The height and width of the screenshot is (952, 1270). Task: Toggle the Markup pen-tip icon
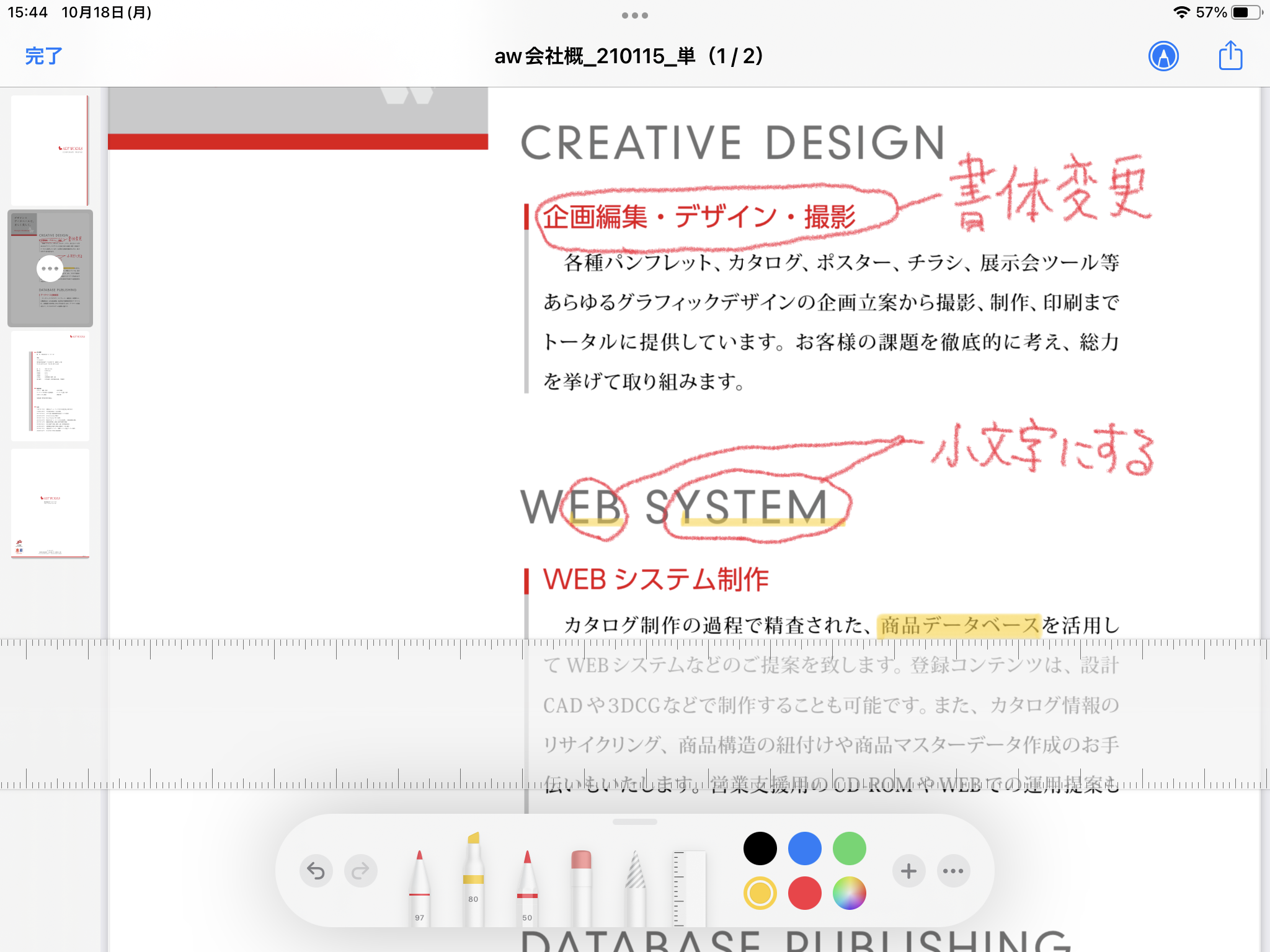1163,56
